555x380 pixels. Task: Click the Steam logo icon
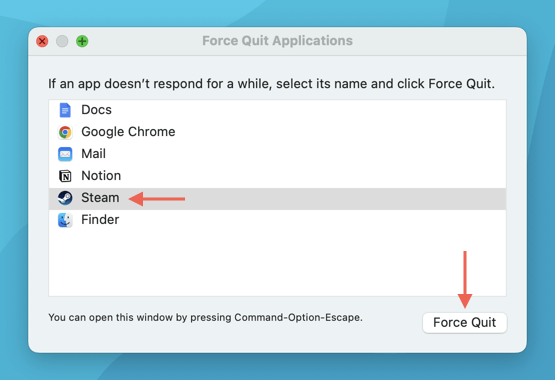click(65, 198)
